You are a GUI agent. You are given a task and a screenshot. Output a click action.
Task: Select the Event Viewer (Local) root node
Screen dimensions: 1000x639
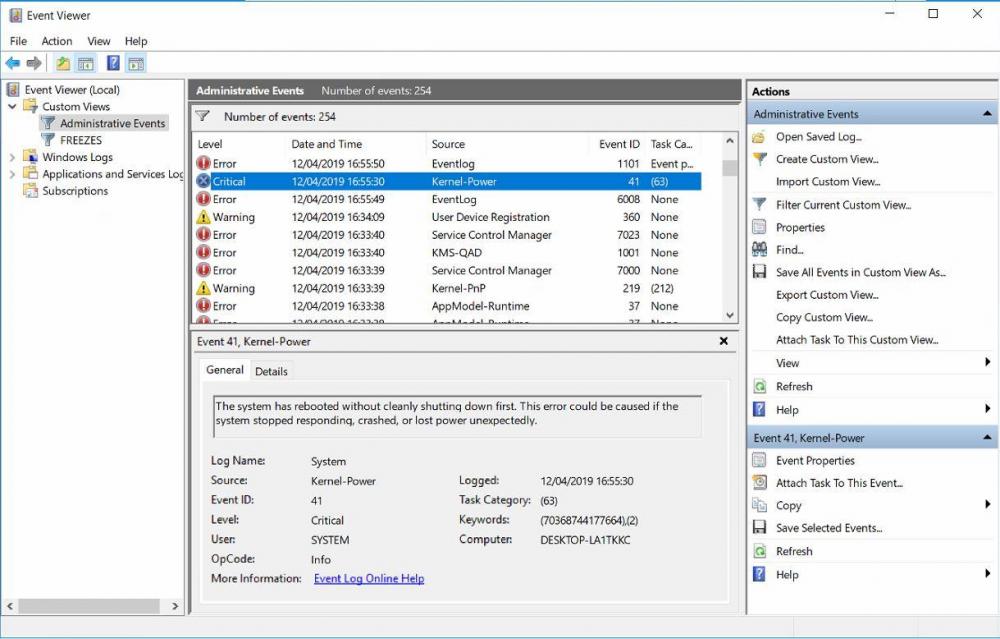pos(72,90)
